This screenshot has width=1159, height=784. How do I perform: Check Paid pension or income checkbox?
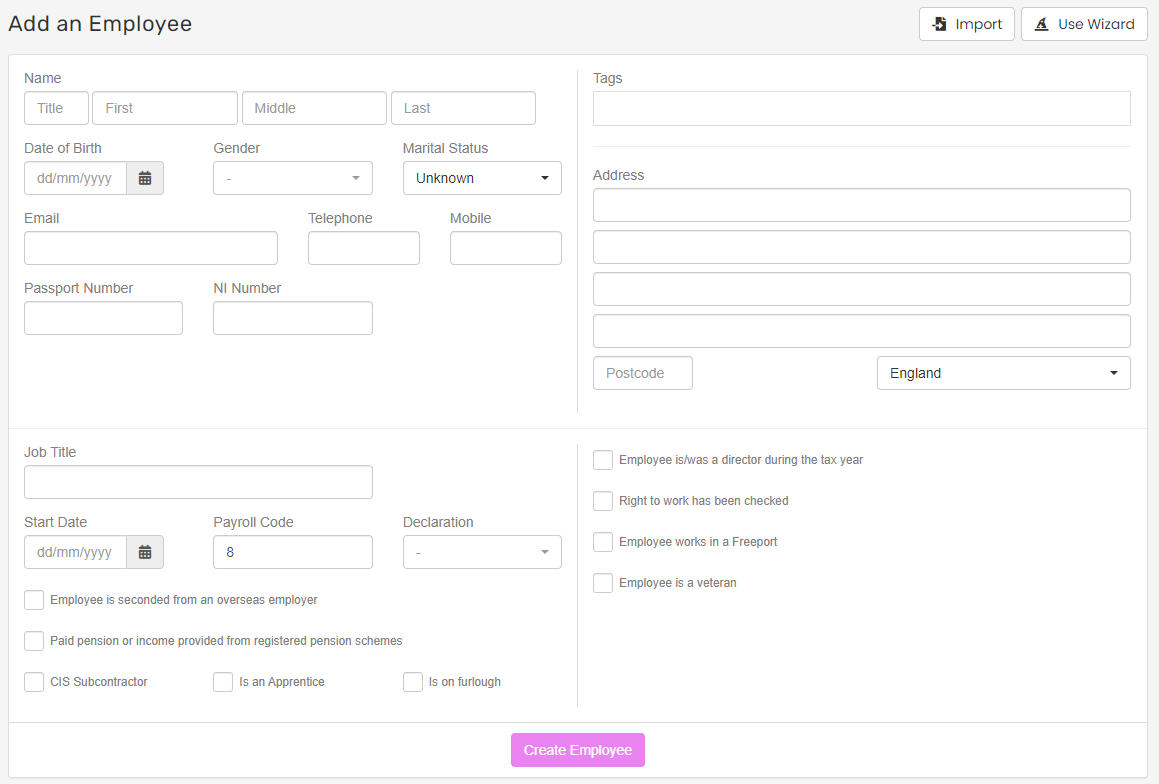34,641
